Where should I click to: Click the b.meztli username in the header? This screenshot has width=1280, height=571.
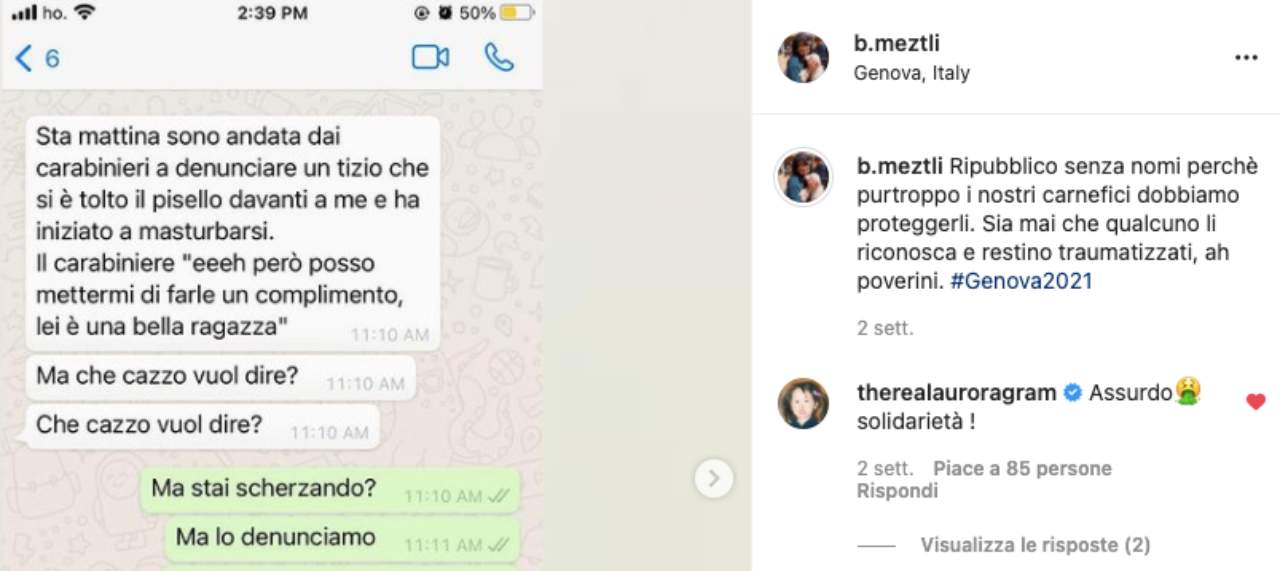[x=897, y=44]
